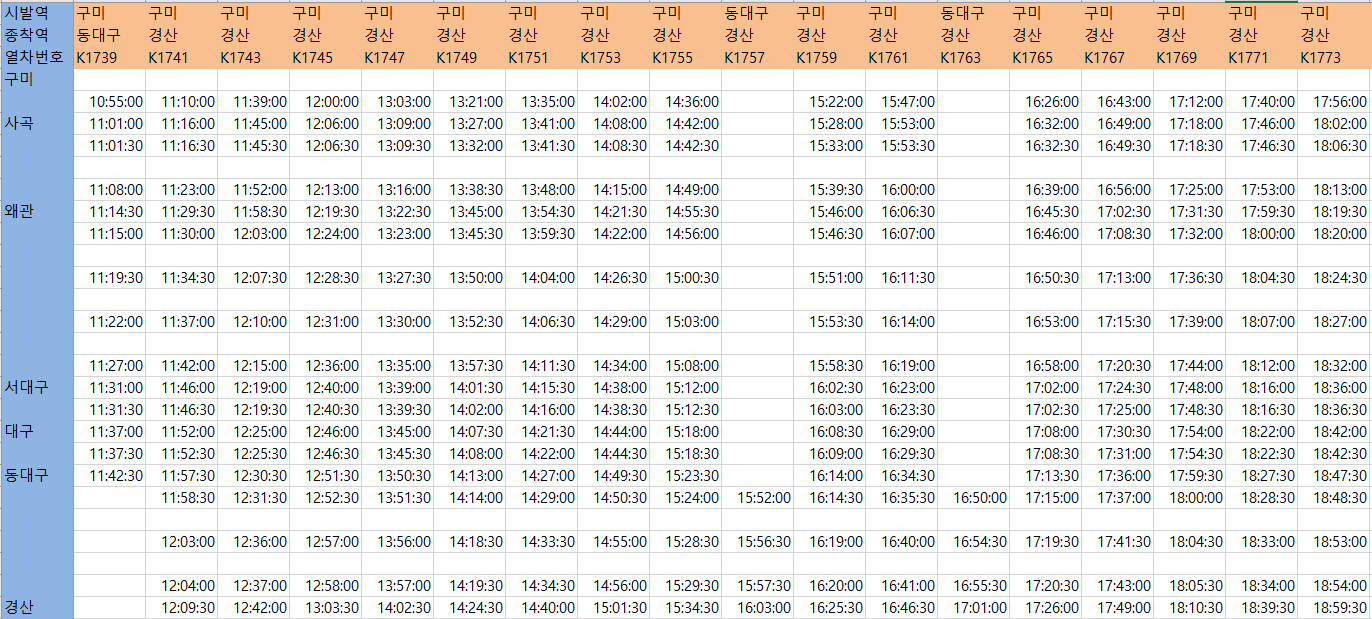Select train number cell K1769
This screenshot has height=619, width=1372.
click(1190, 57)
